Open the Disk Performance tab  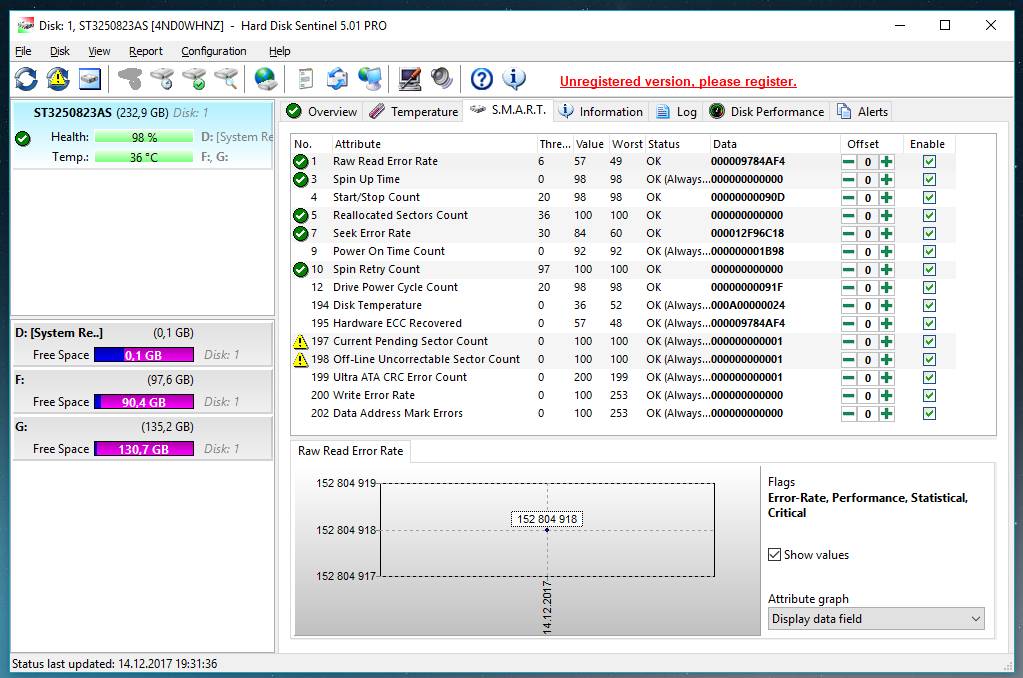tap(766, 112)
